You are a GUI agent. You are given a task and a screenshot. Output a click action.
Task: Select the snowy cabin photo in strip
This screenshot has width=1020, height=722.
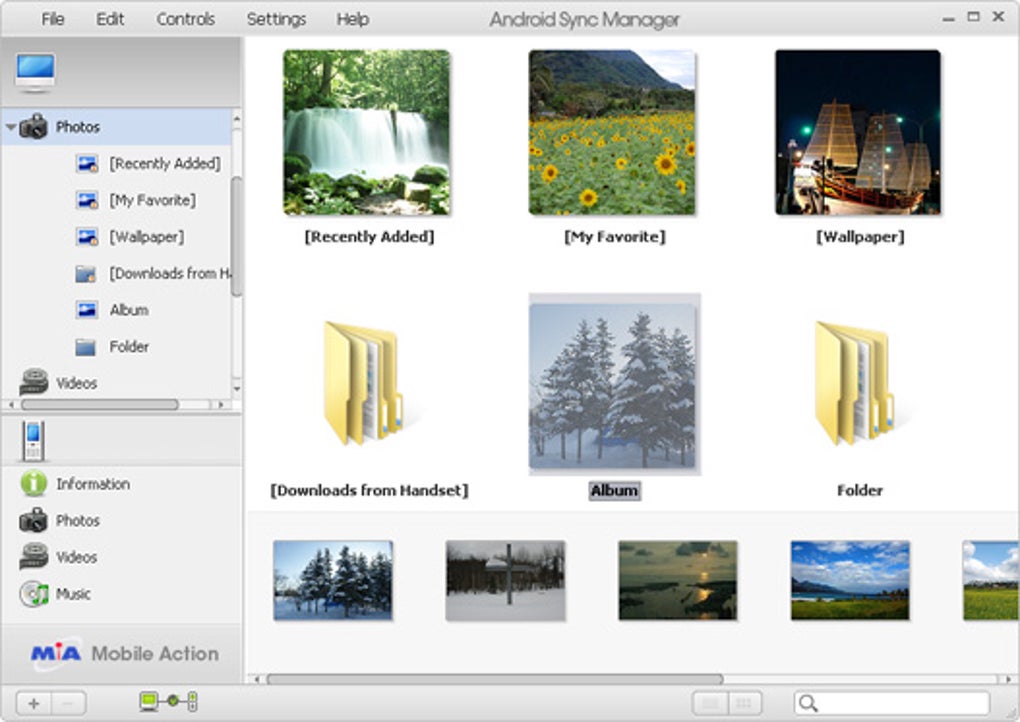click(505, 580)
